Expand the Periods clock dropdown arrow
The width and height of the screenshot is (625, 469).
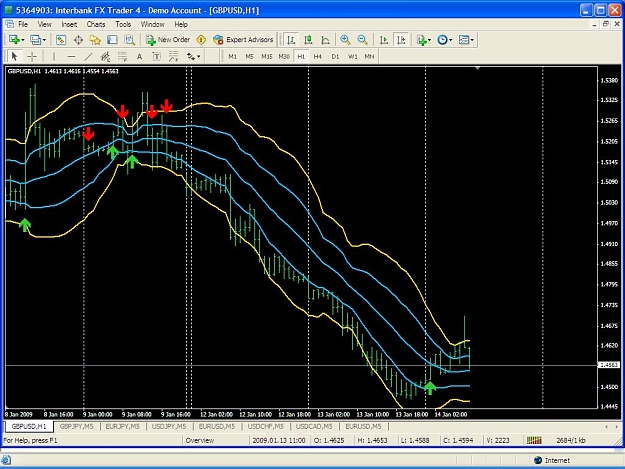[x=451, y=40]
